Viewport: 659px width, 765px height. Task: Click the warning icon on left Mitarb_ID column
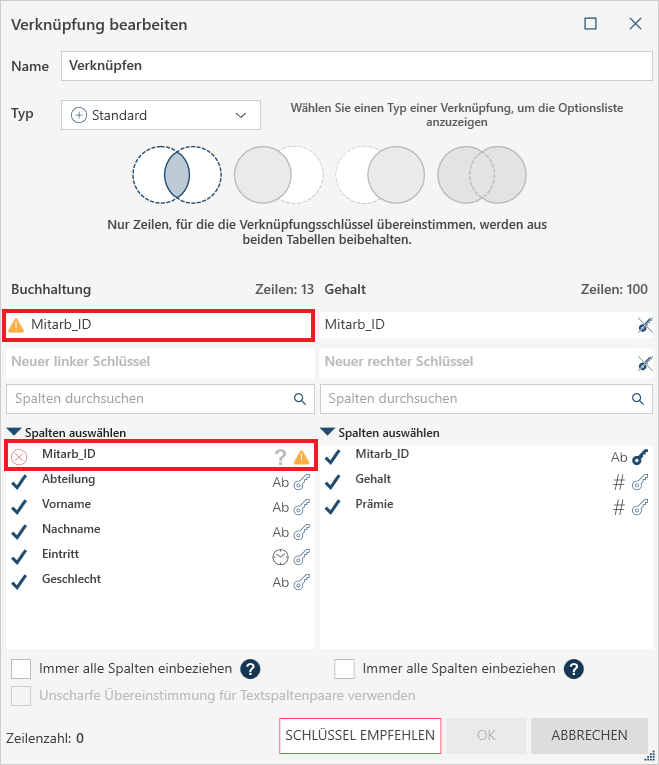click(301, 457)
